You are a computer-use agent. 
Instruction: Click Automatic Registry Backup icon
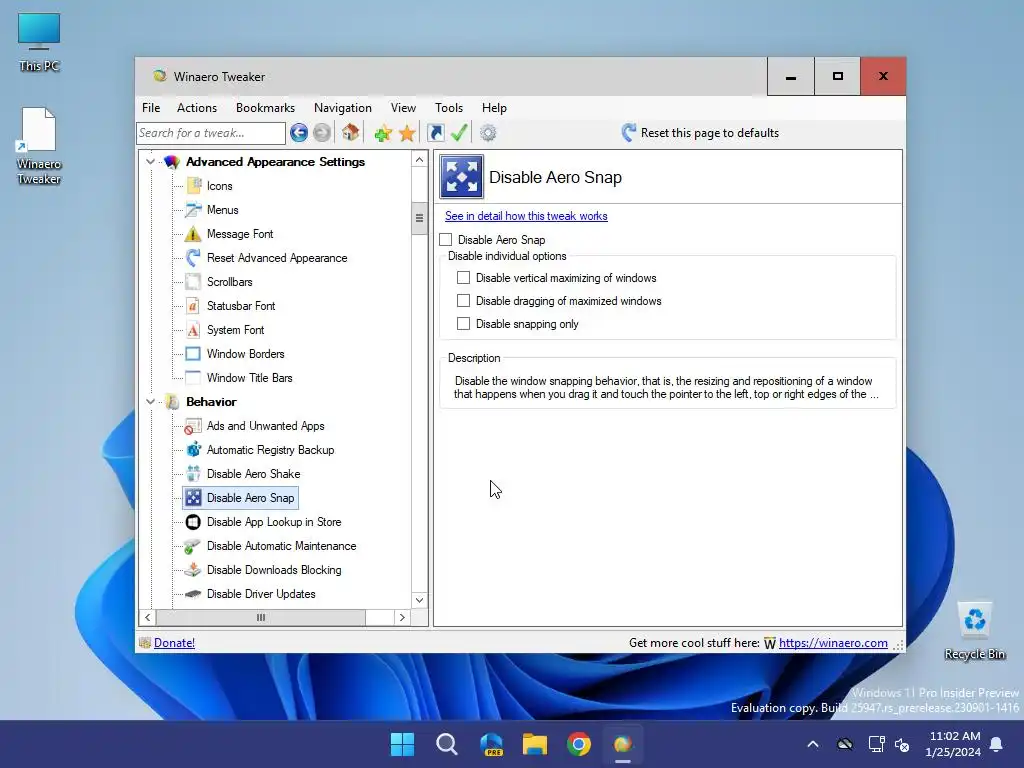[193, 450]
